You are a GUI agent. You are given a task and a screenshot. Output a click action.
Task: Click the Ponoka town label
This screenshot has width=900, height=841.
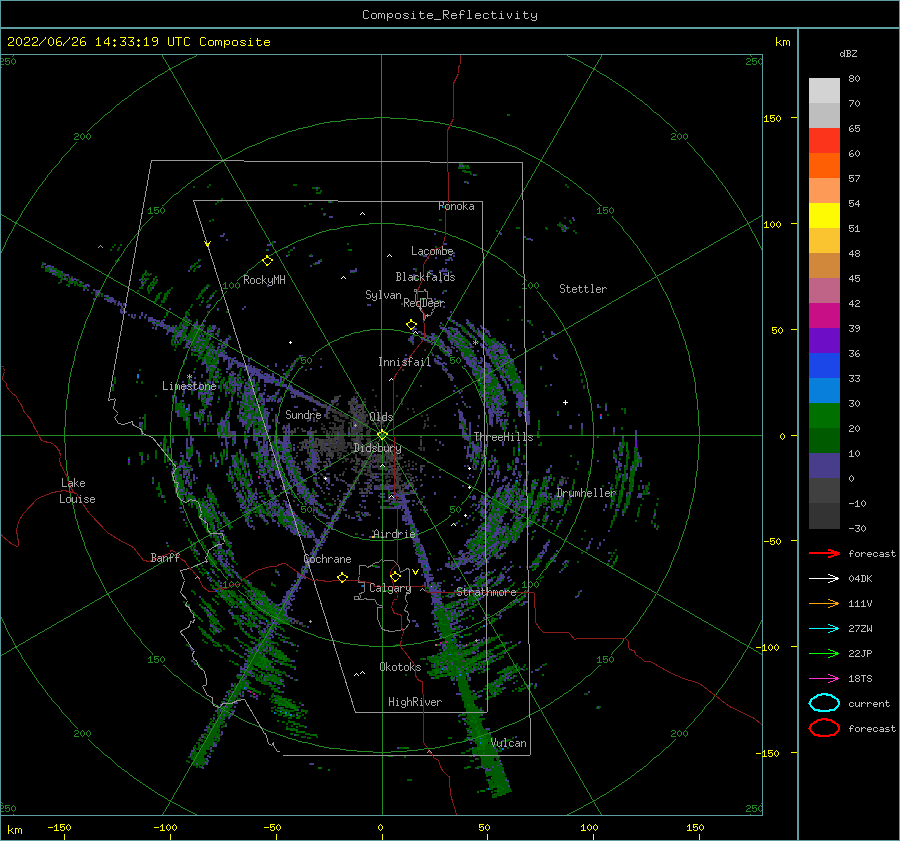(x=456, y=206)
